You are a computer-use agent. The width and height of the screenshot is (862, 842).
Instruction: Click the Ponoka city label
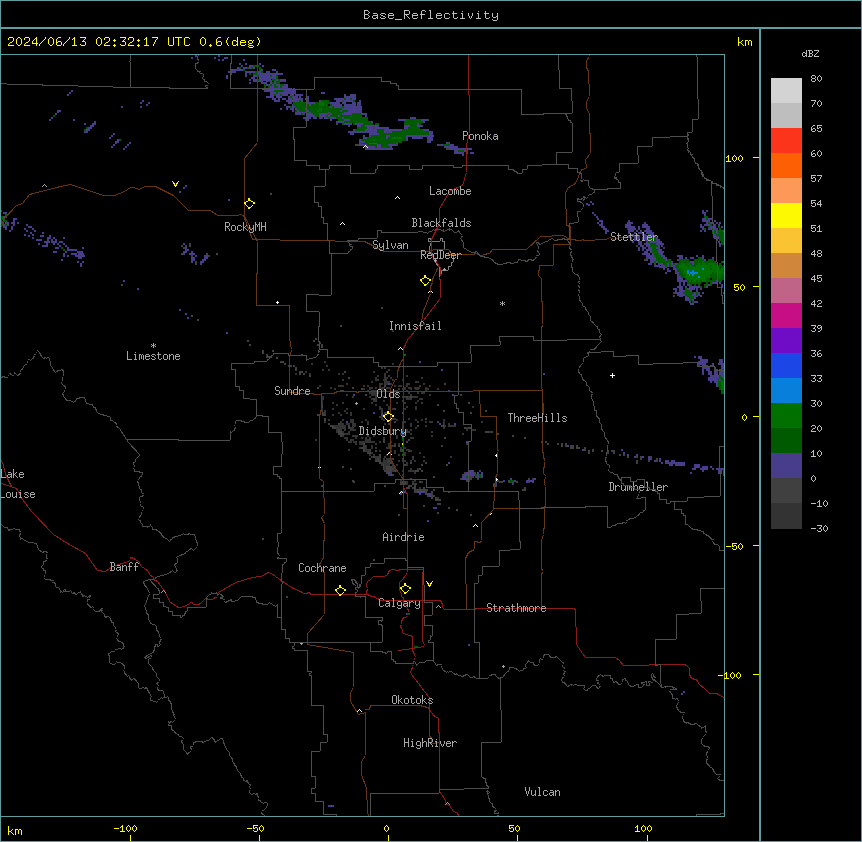coord(480,136)
